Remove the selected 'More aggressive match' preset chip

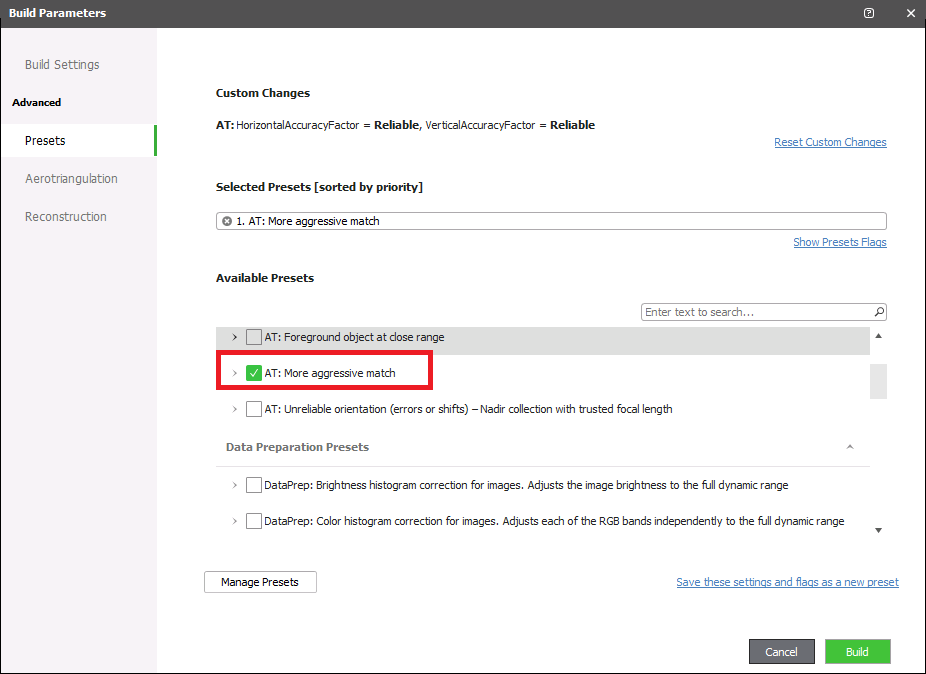pyautogui.click(x=227, y=221)
